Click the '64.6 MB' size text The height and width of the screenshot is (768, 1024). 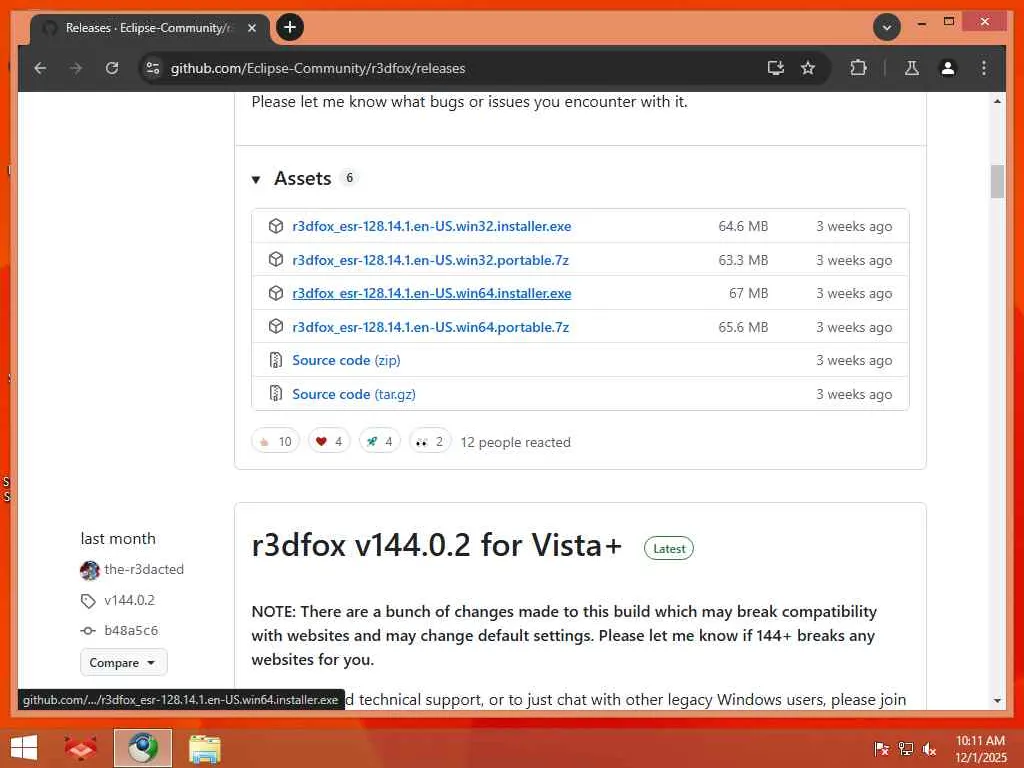click(743, 227)
